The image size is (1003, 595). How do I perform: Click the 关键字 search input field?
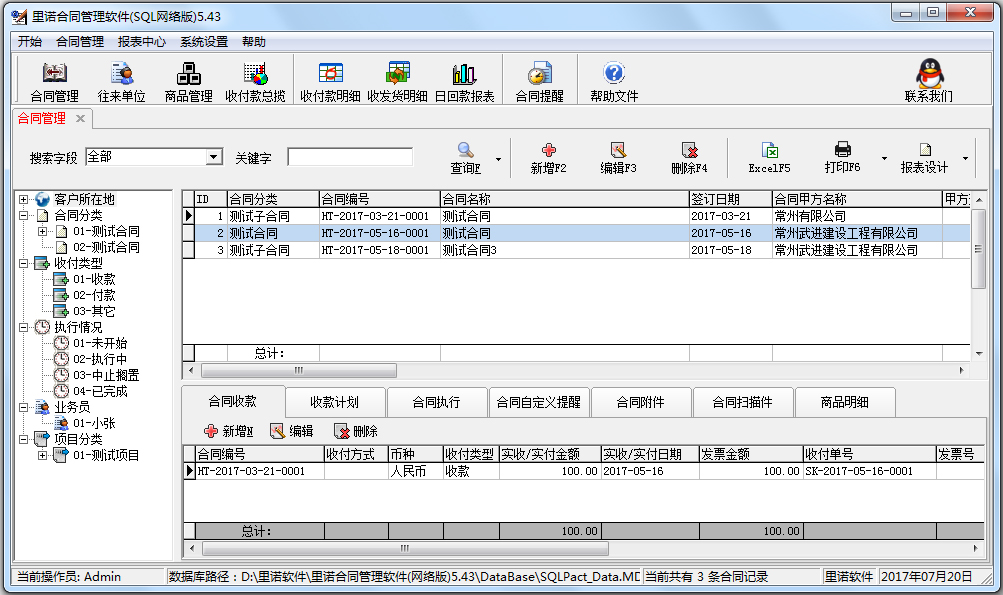[x=350, y=157]
